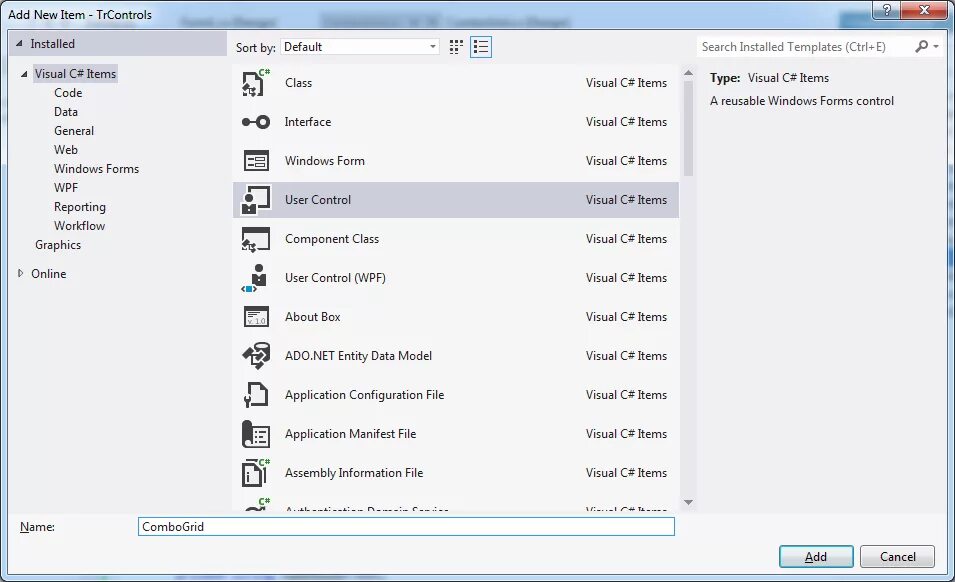Select the Class template icon
Image resolution: width=955 pixels, height=582 pixels.
pos(255,82)
